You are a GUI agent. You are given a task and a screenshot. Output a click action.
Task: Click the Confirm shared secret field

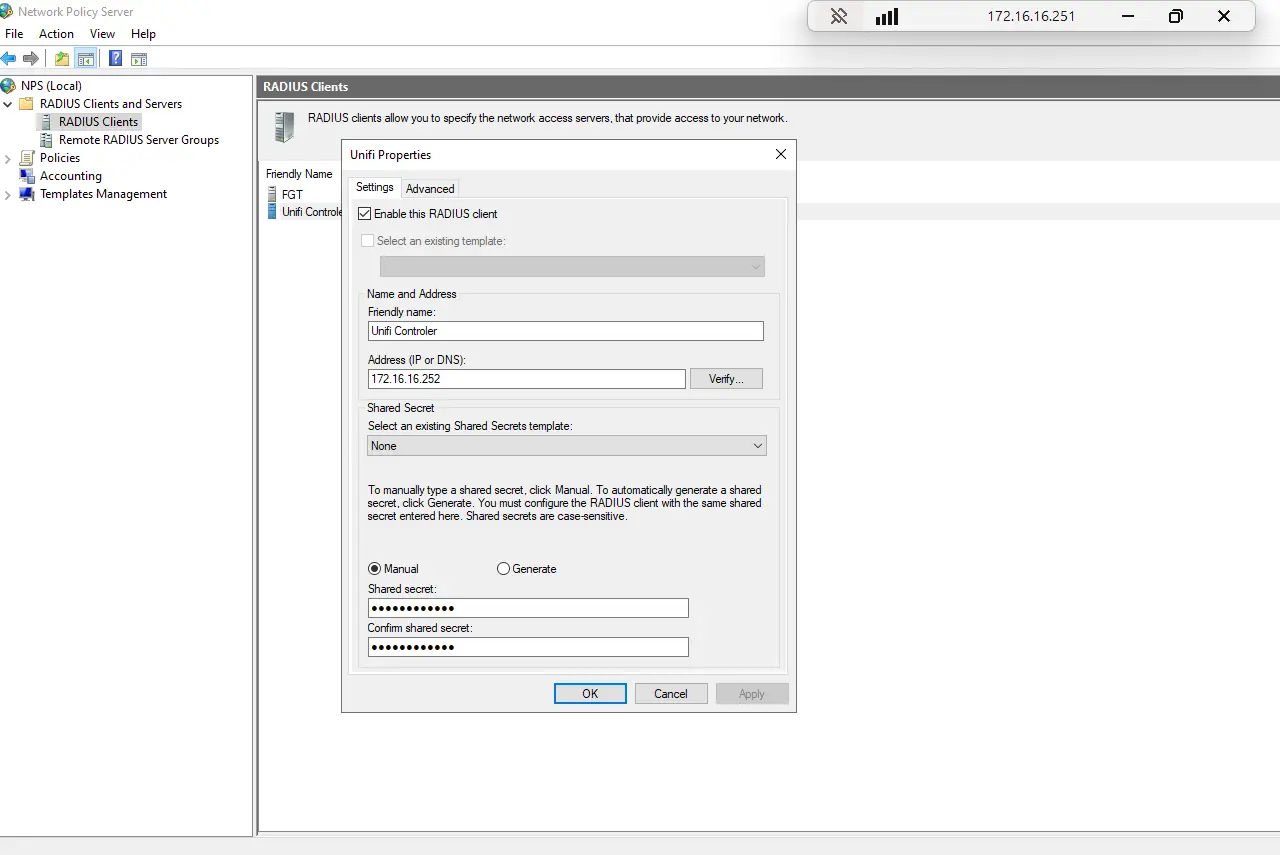click(528, 647)
